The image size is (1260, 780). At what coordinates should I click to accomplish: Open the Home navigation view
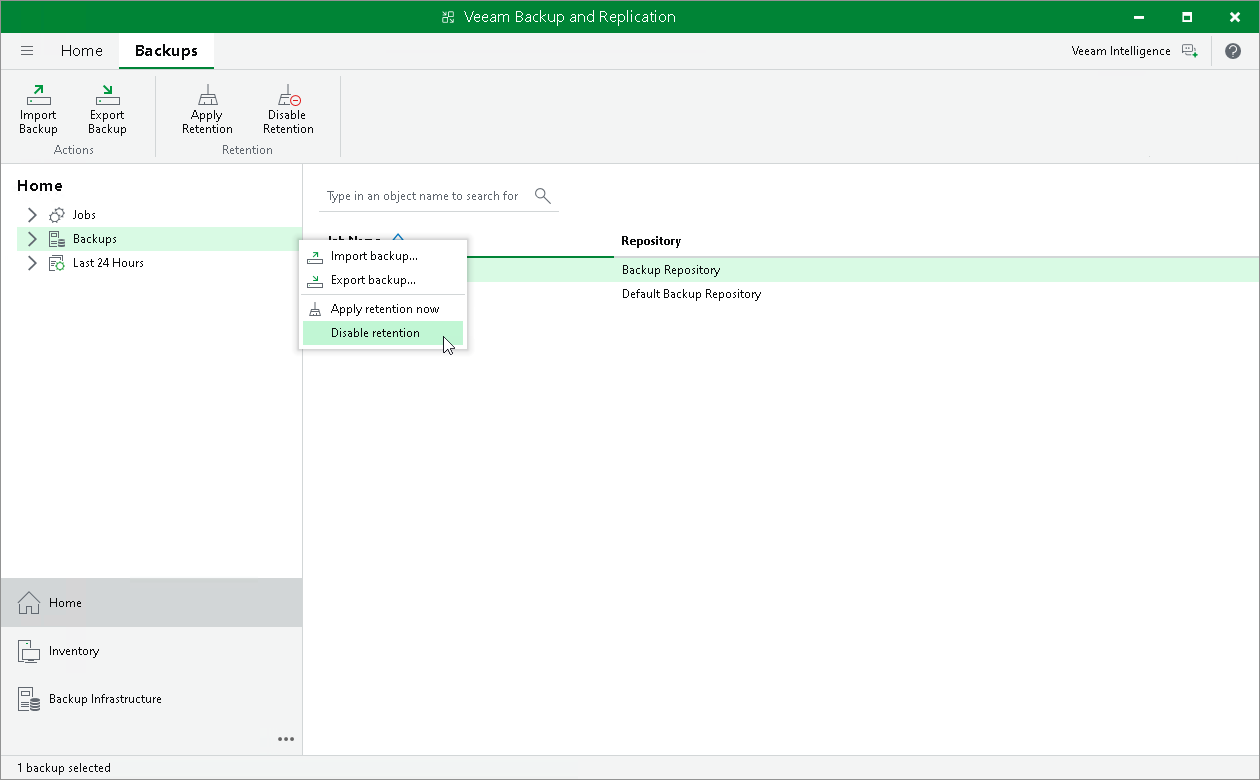click(151, 603)
